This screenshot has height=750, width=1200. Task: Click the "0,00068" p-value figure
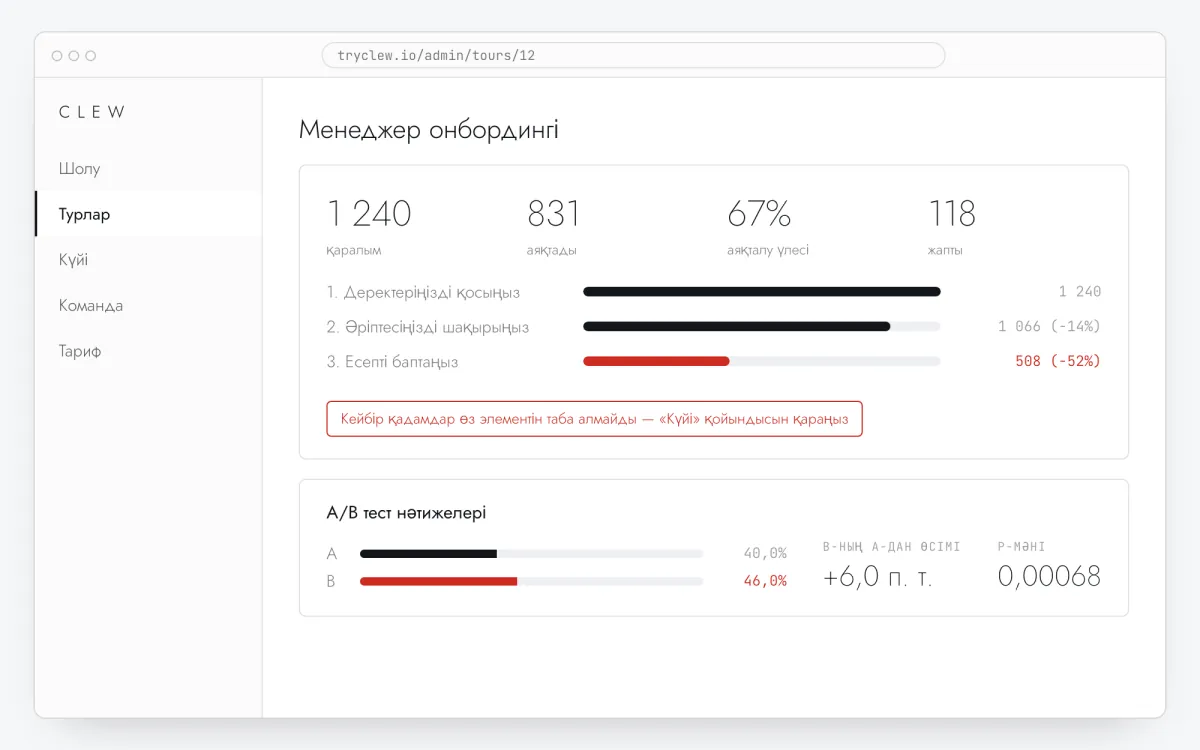(x=1049, y=576)
